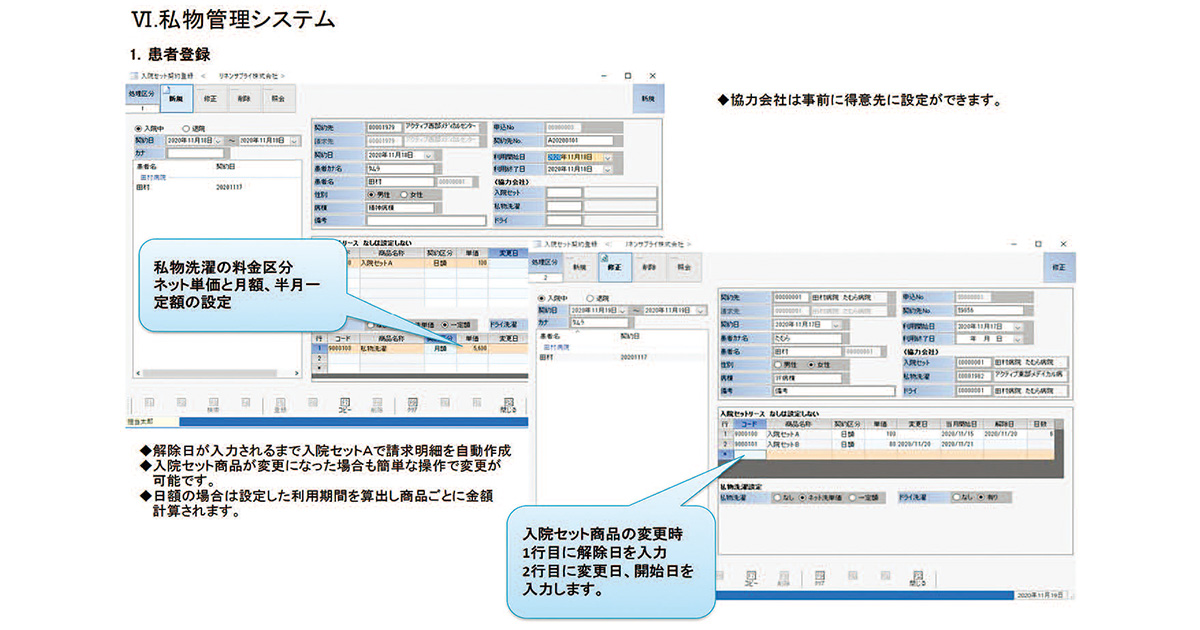Set ドライ洗濯 to なし in the front window
The height and width of the screenshot is (630, 1200).
click(956, 497)
